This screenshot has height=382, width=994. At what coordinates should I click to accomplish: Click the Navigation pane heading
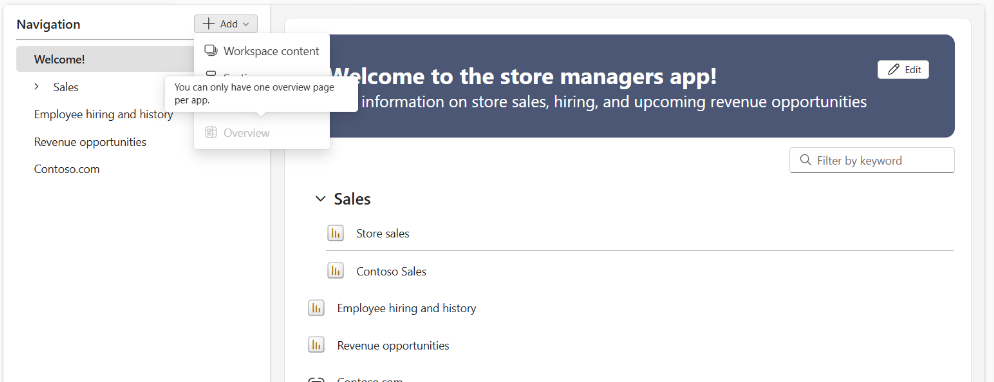tap(48, 25)
